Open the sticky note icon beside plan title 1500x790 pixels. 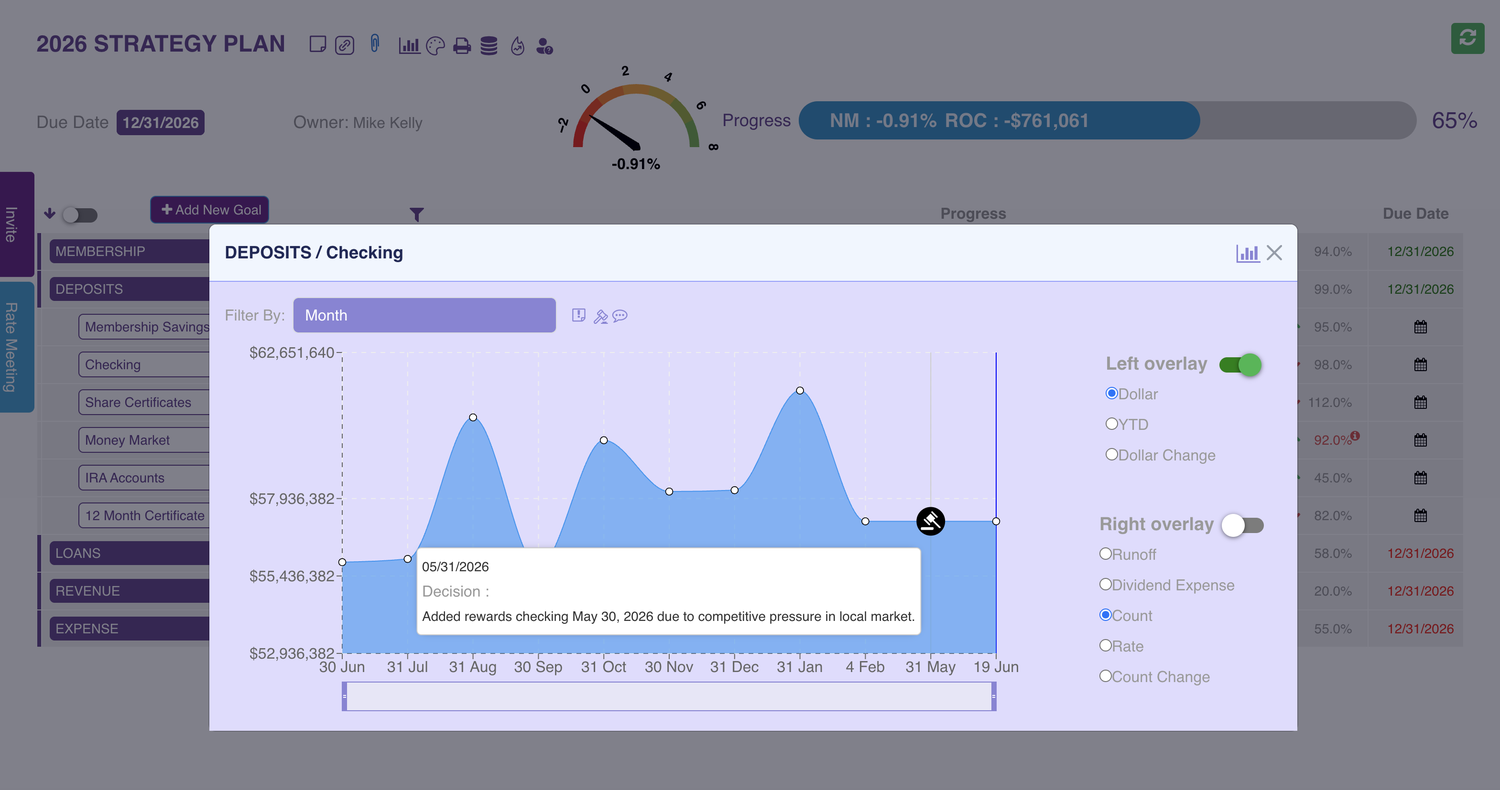tap(318, 45)
